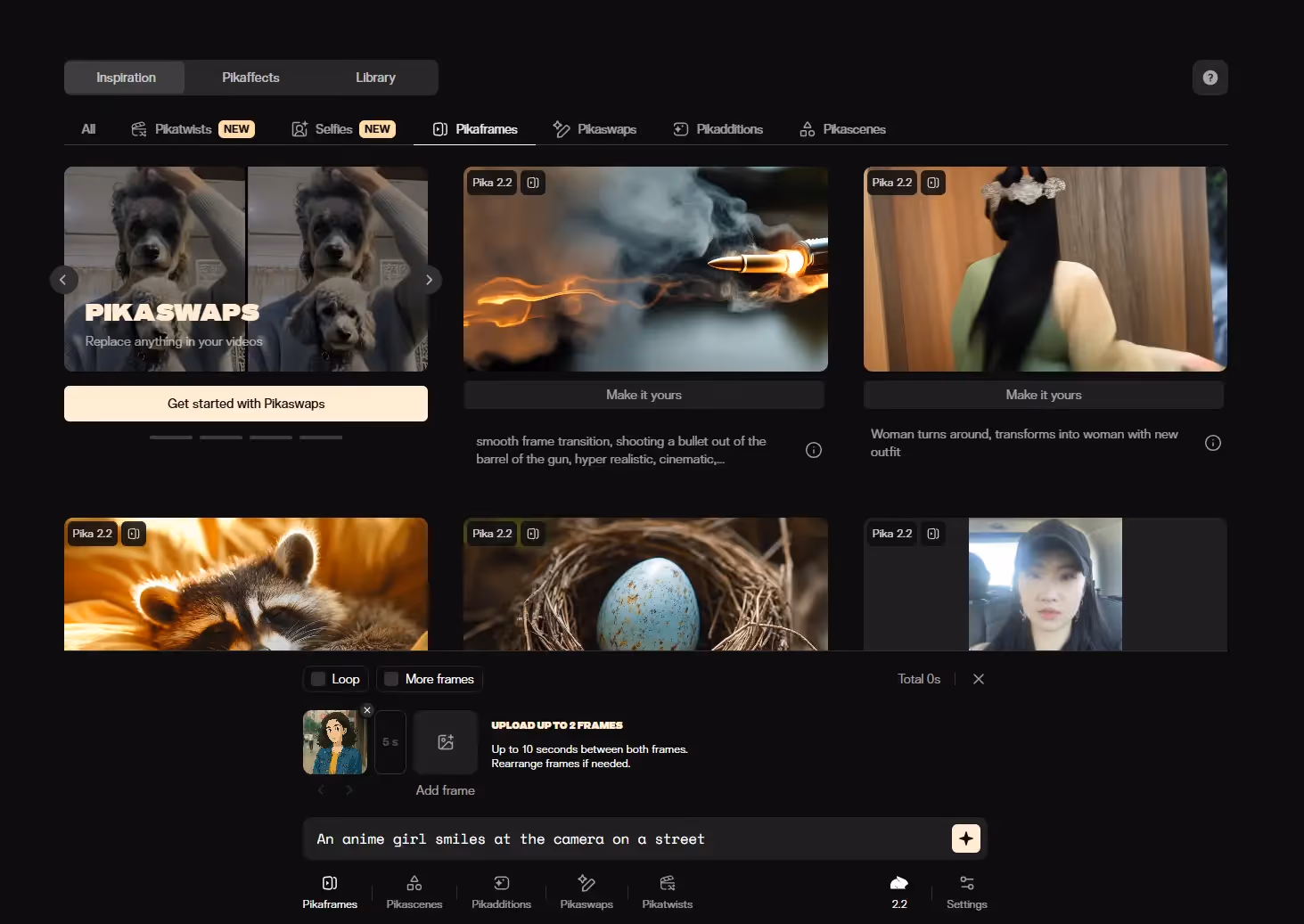
Task: Click NEW badge next to Pikatwists
Action: (236, 129)
